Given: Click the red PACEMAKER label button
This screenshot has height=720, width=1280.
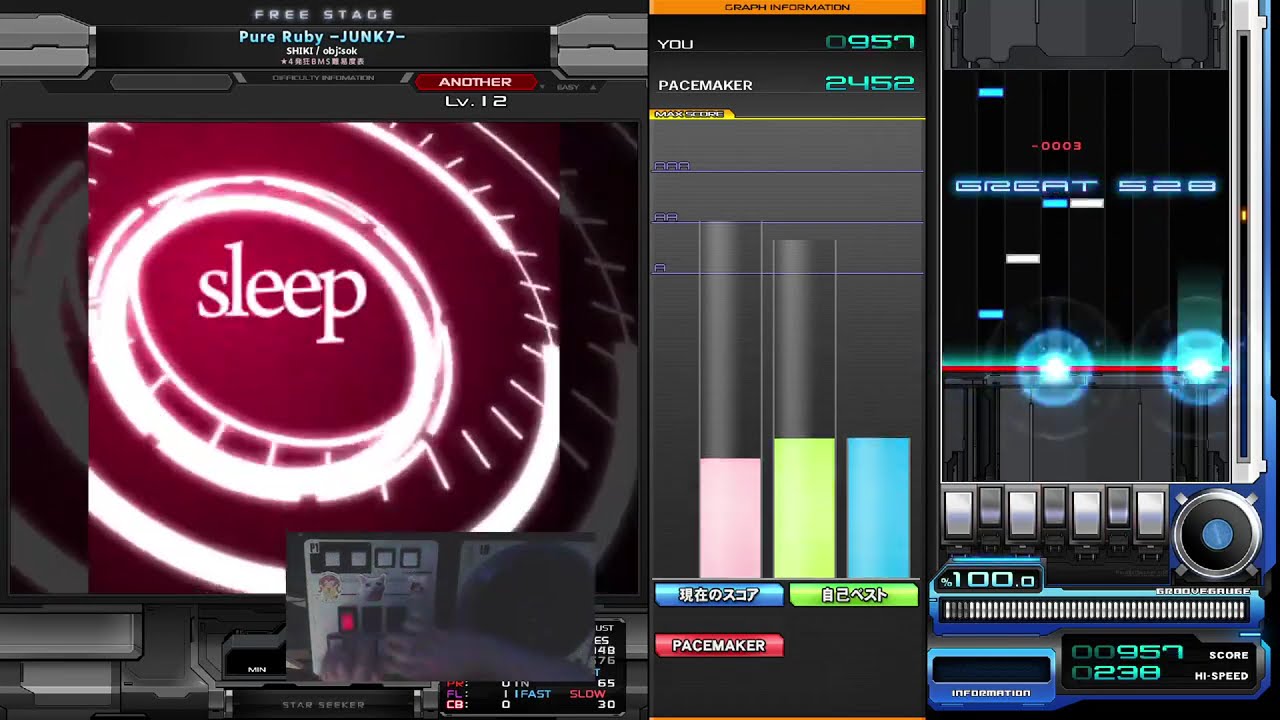Looking at the screenshot, I should (719, 645).
